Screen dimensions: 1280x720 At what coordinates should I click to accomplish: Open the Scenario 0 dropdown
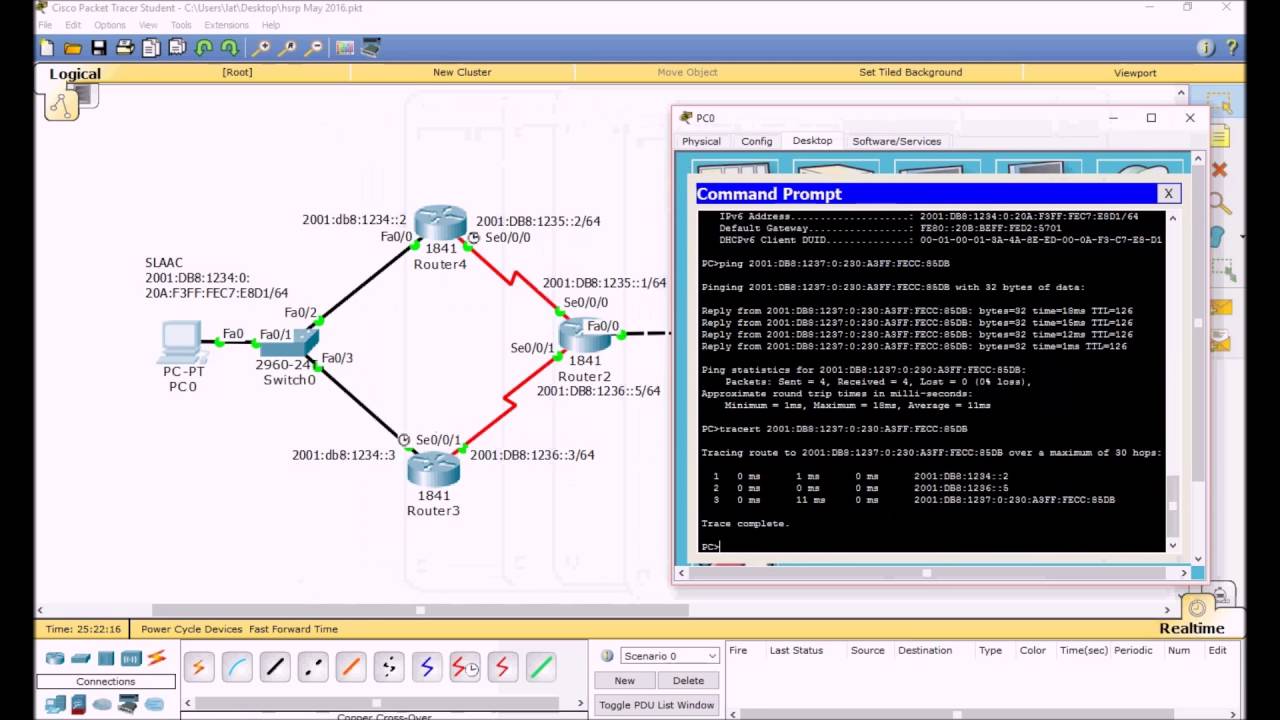coord(670,656)
